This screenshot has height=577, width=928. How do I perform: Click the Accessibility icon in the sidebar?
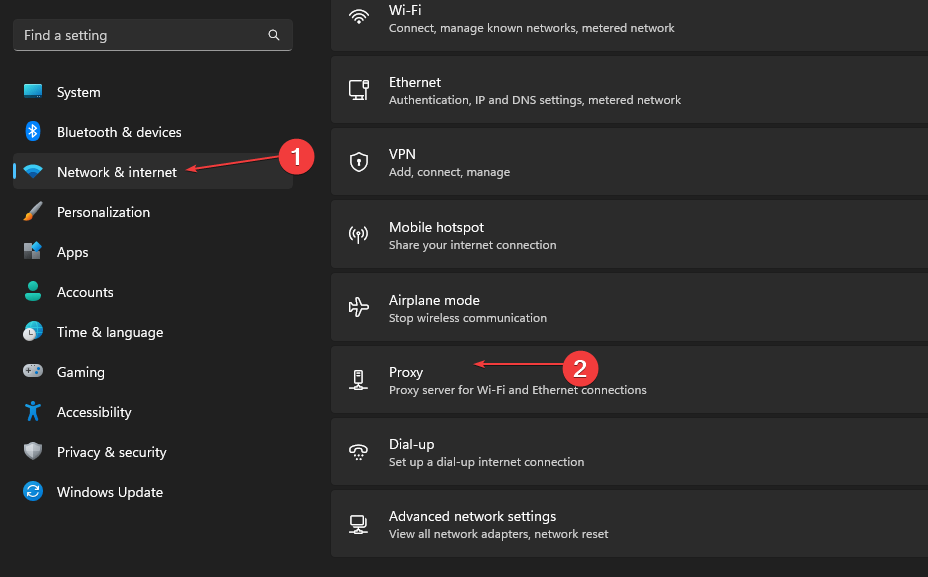(x=32, y=412)
